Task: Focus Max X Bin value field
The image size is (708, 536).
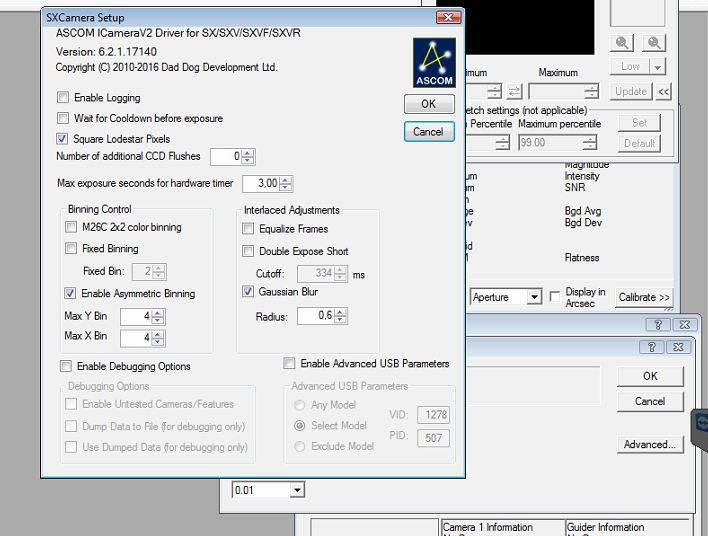Action: [x=136, y=338]
